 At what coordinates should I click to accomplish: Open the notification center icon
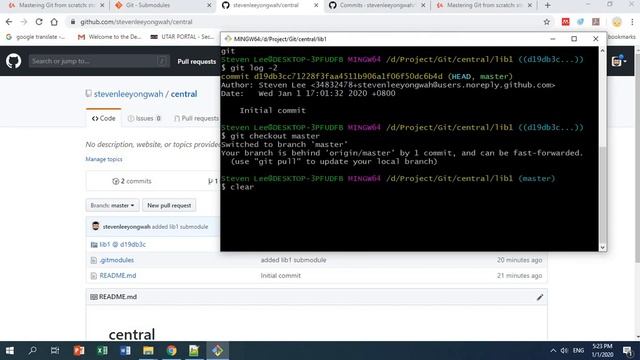tap(628, 351)
